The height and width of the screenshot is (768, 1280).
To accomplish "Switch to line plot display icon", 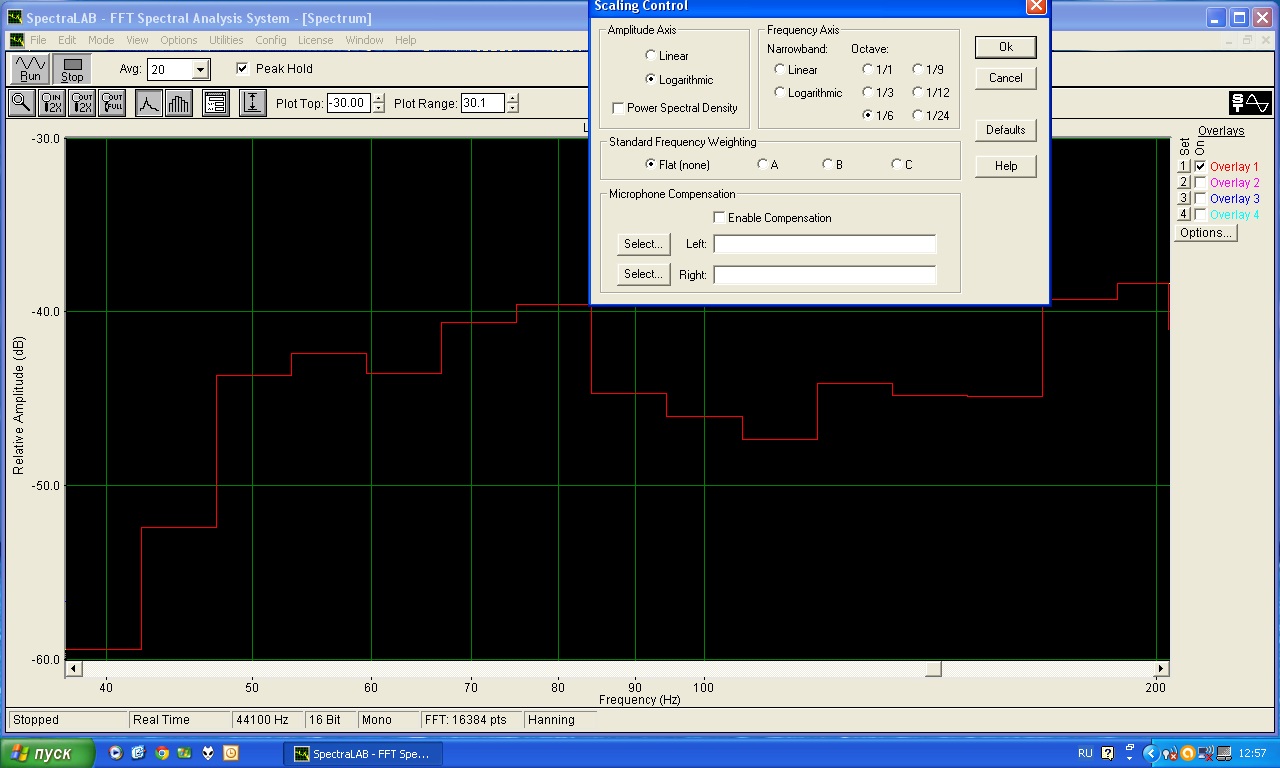I will click(148, 103).
